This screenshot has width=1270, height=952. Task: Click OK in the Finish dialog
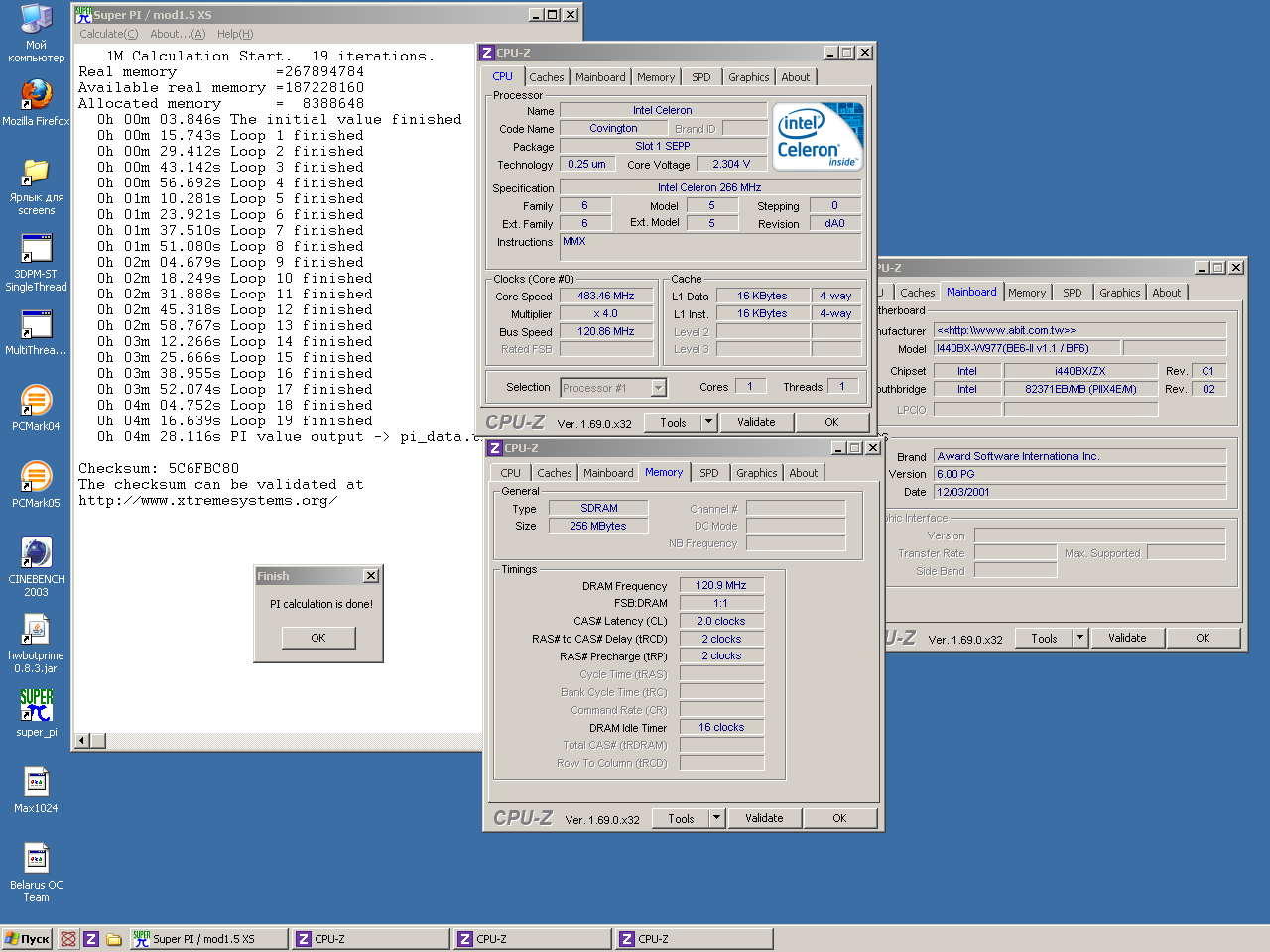click(318, 638)
